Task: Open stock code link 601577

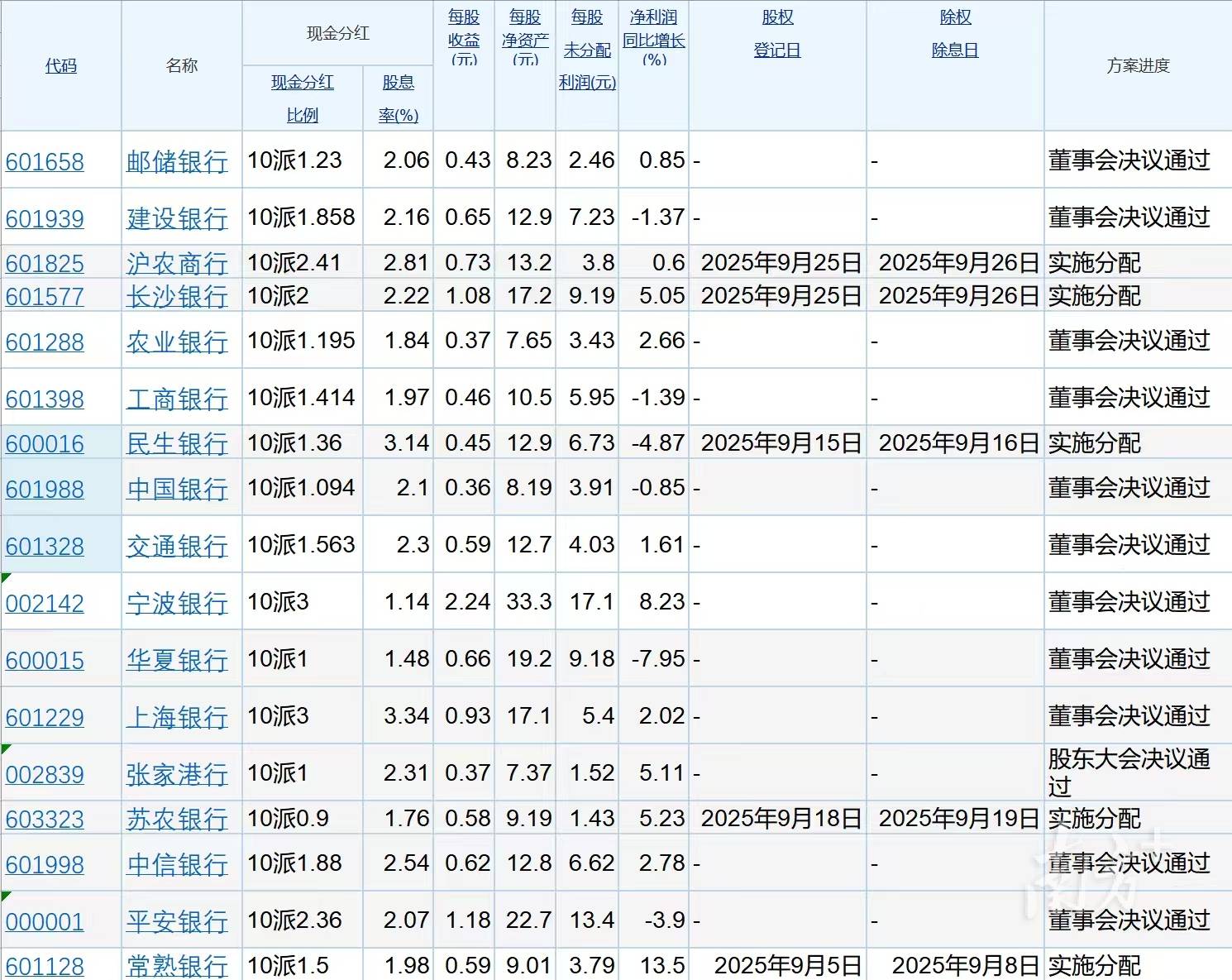Action: click(45, 296)
